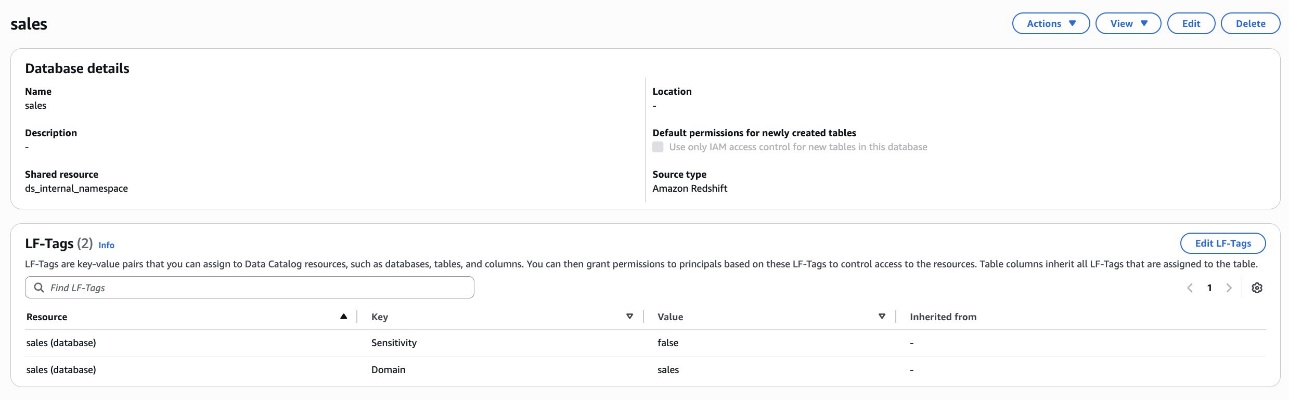The image size is (1289, 400).
Task: Open the Actions dropdown menu
Action: pyautogui.click(x=1051, y=23)
